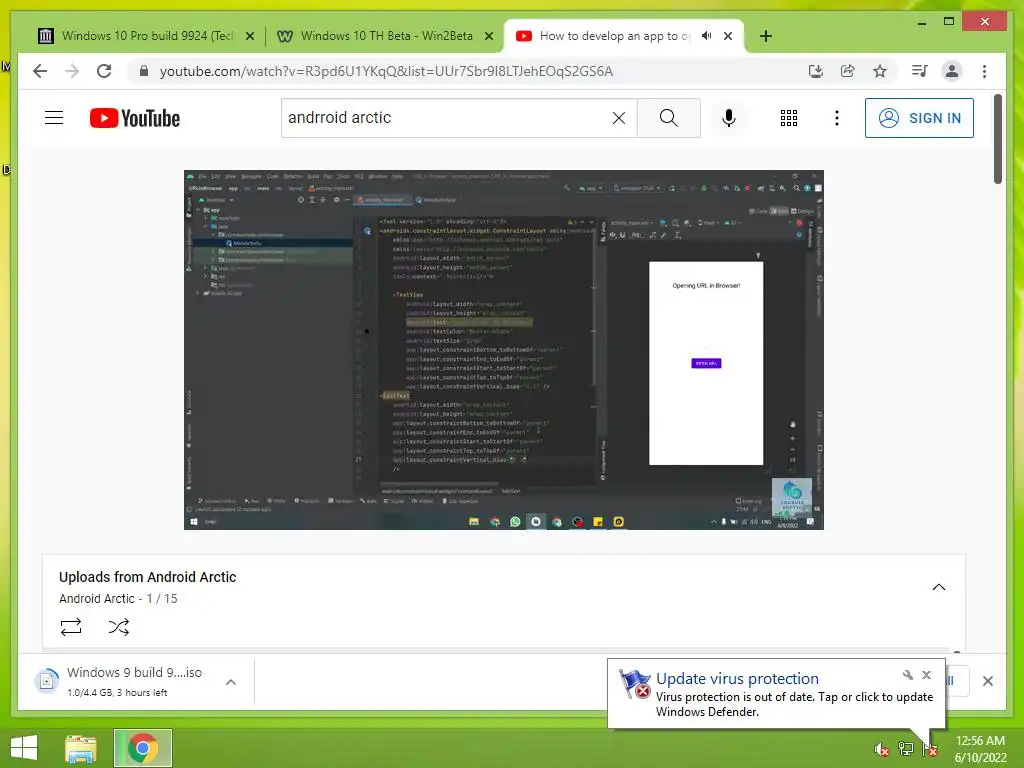Open the taskbar clock showing 12:56 AM
The image size is (1024, 768).
[980, 749]
